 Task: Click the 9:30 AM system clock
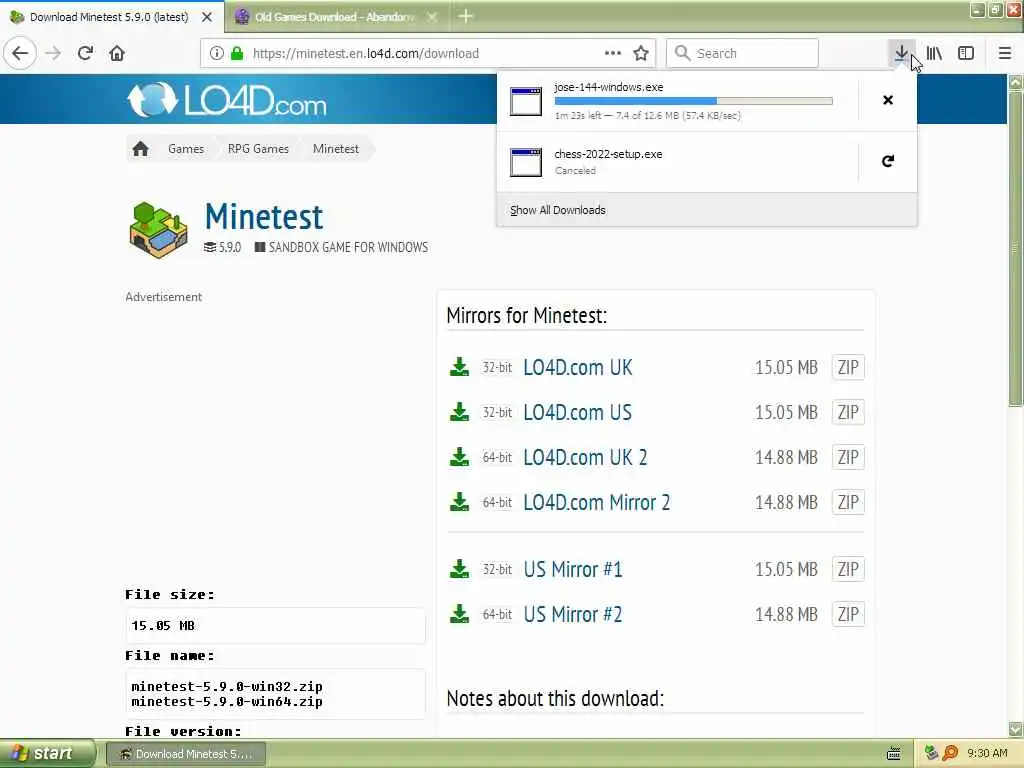pyautogui.click(x=987, y=754)
